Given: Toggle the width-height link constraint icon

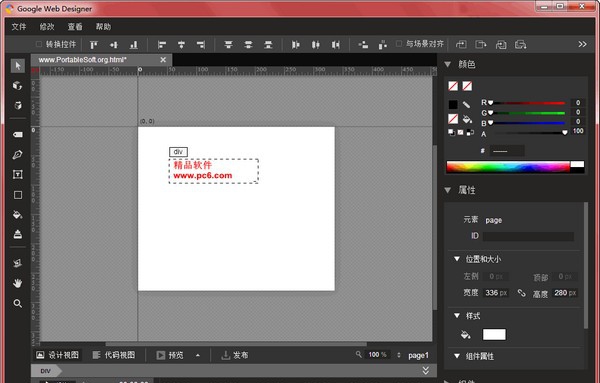Looking at the screenshot, I should [521, 293].
